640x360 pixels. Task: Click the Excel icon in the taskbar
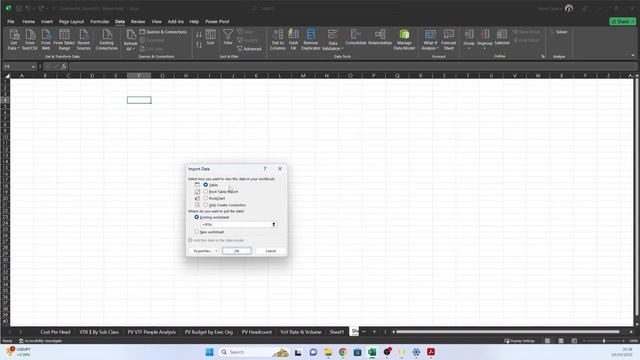point(372,352)
